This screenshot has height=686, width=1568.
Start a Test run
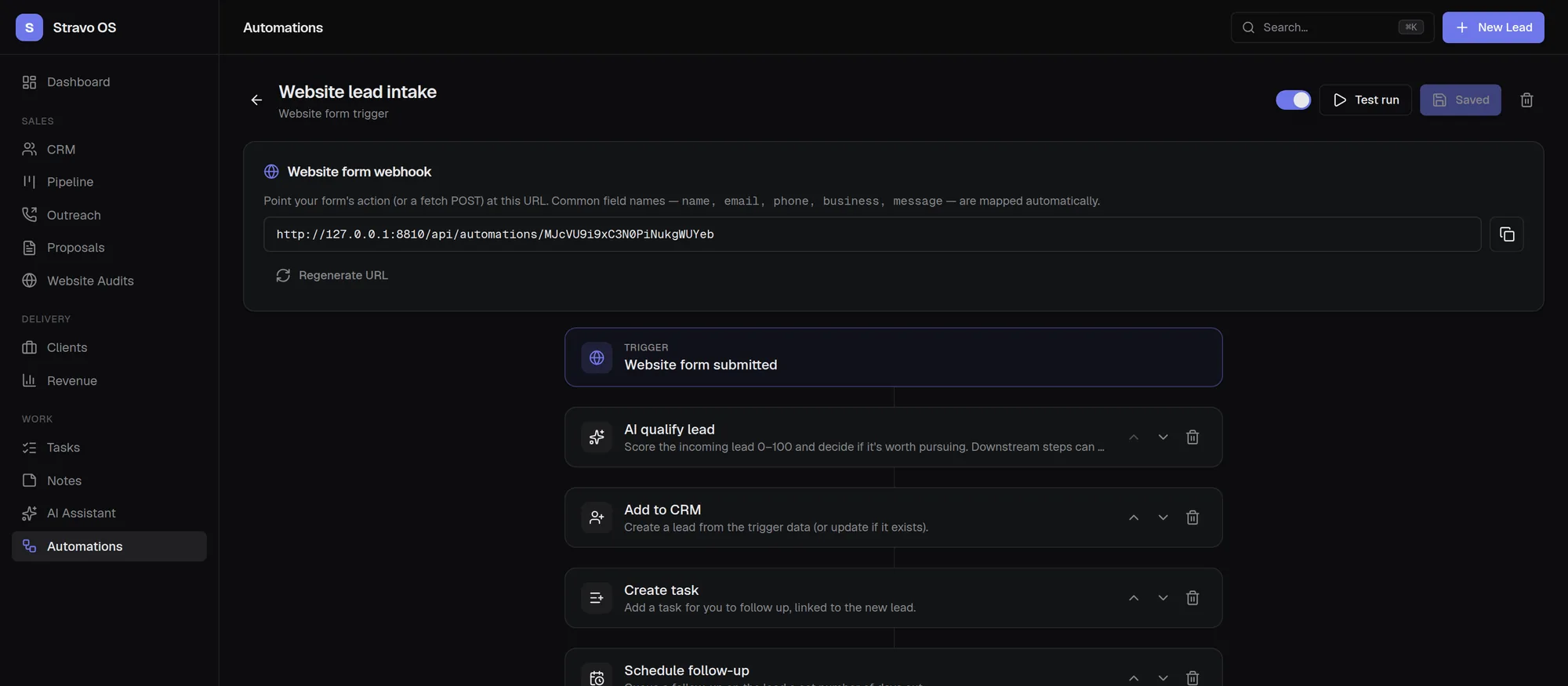click(1365, 100)
